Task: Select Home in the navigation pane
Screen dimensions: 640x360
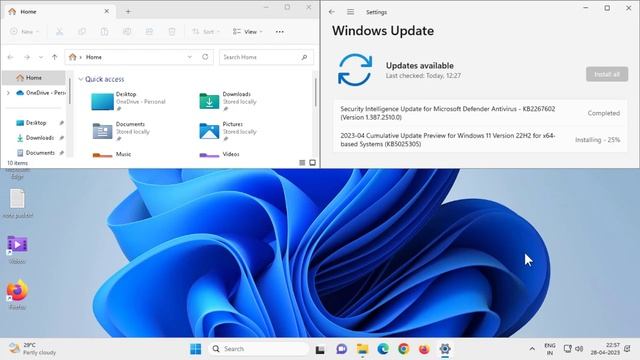Action: (x=34, y=78)
